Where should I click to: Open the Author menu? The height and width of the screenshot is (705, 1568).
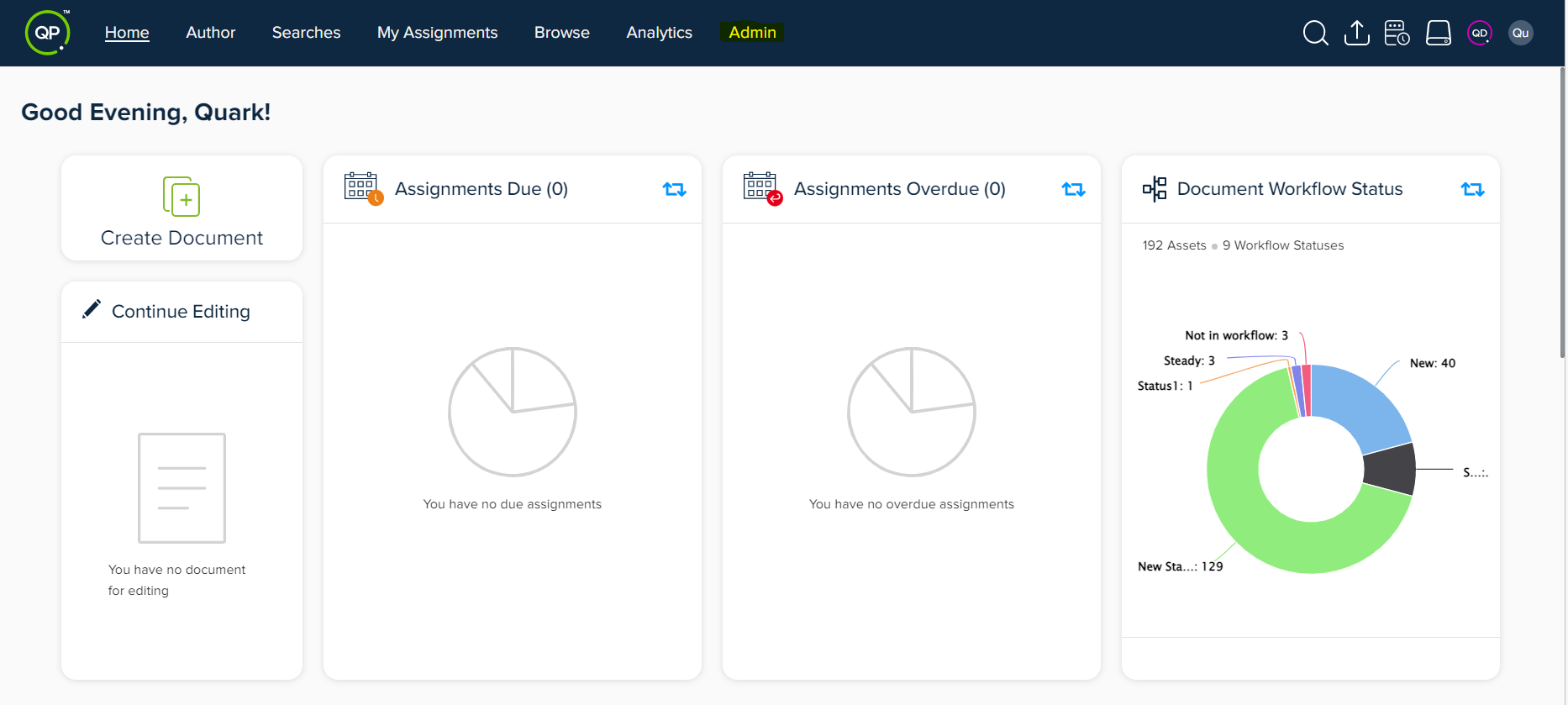coord(210,33)
